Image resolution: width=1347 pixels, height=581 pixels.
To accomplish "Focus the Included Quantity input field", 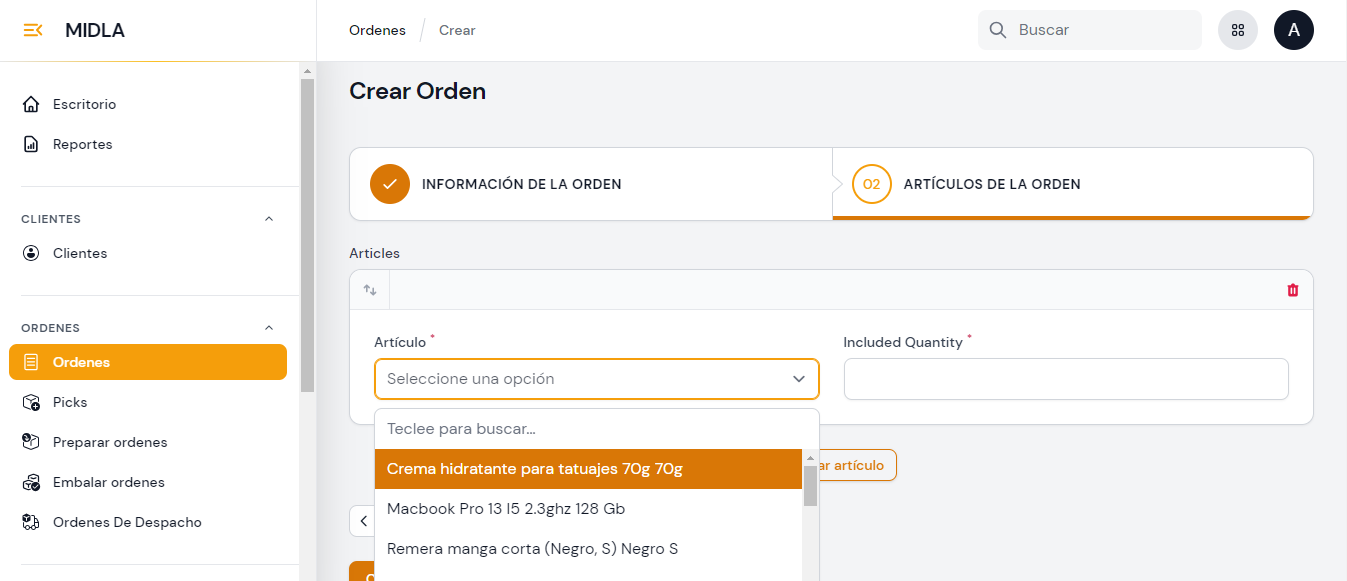I will pyautogui.click(x=1065, y=379).
